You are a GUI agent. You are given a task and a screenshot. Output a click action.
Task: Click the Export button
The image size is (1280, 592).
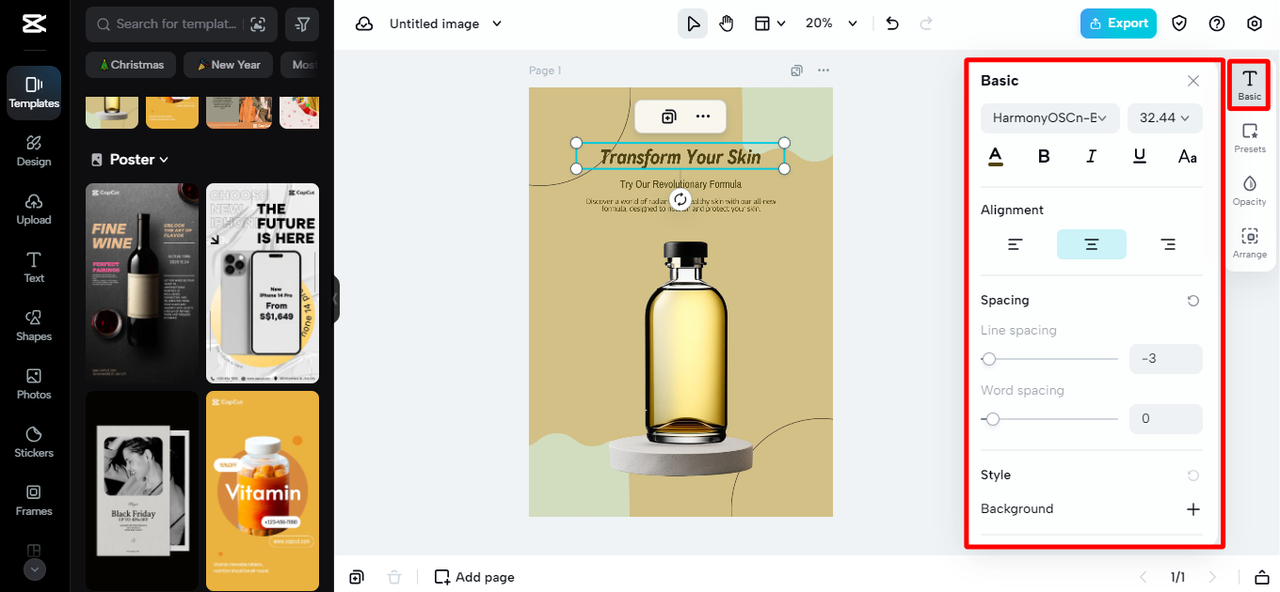click(1118, 24)
